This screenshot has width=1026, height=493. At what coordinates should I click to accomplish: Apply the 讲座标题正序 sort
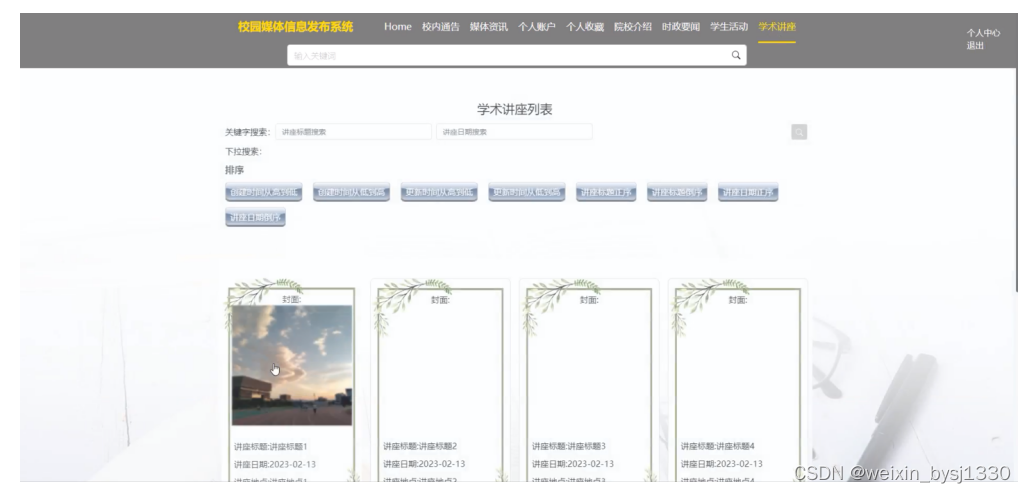(x=606, y=192)
